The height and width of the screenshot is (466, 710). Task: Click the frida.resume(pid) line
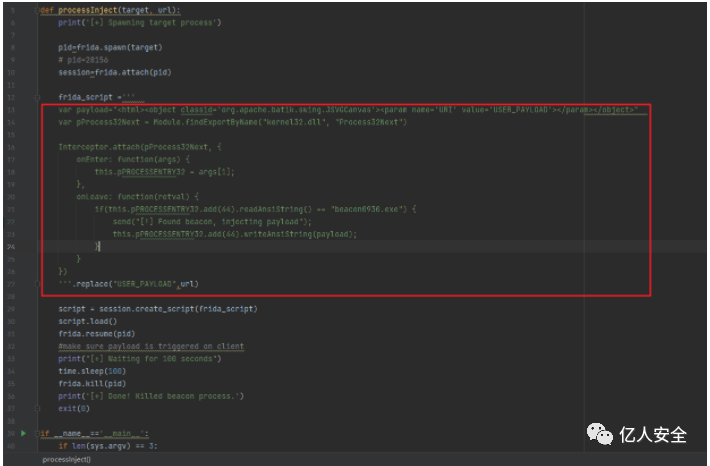96,334
